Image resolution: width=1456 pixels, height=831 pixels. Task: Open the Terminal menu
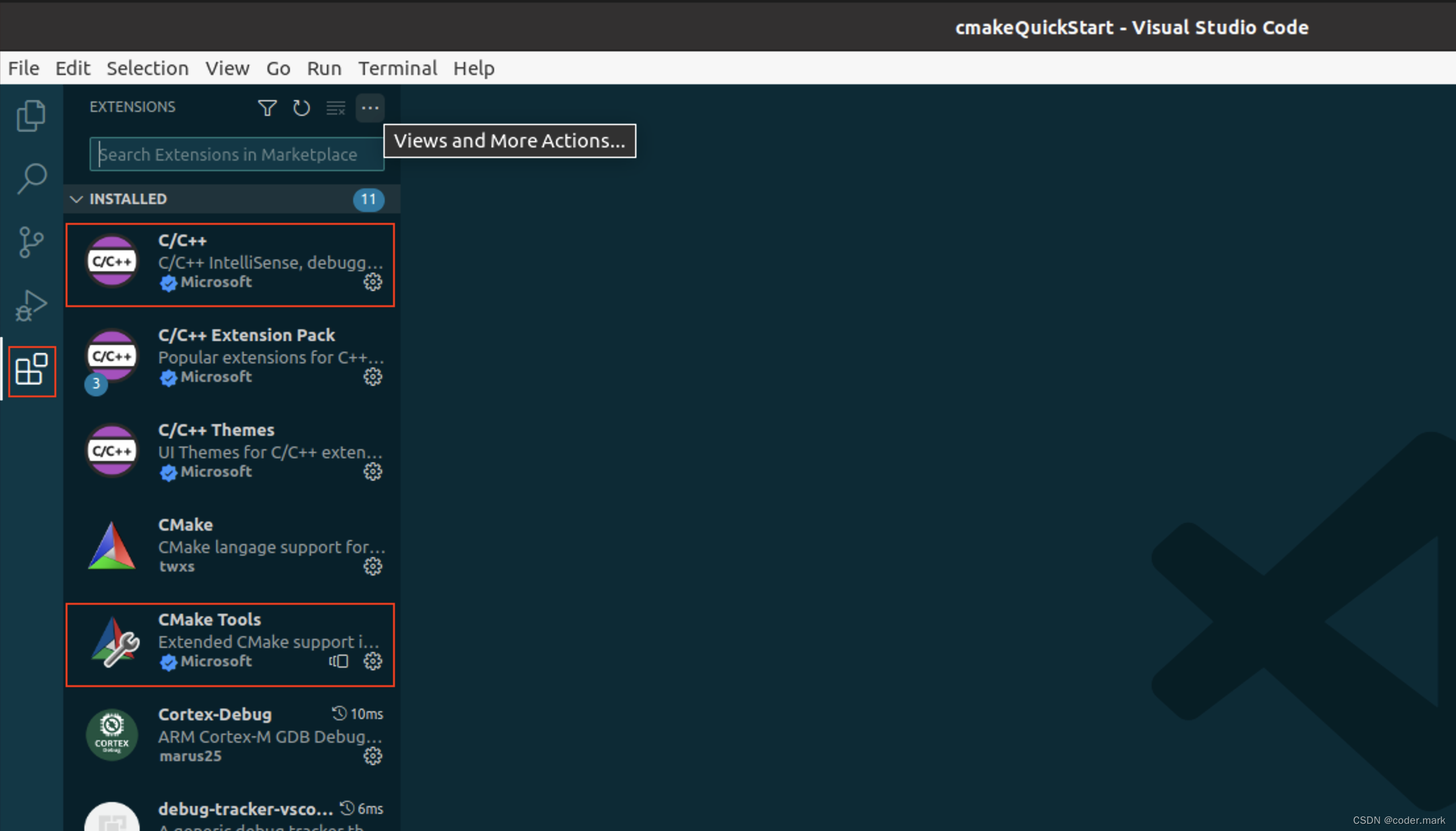click(397, 68)
